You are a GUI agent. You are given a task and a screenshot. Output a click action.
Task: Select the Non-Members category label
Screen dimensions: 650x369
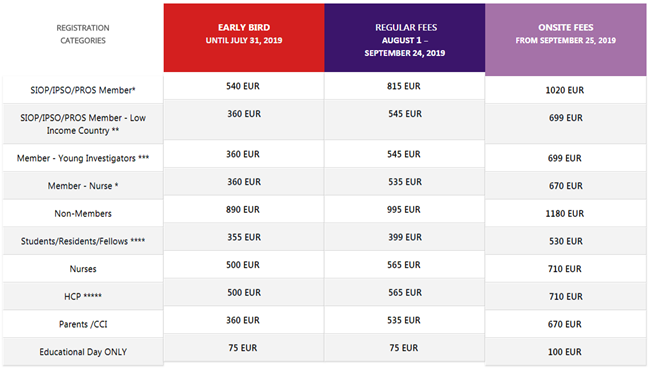[x=83, y=214]
